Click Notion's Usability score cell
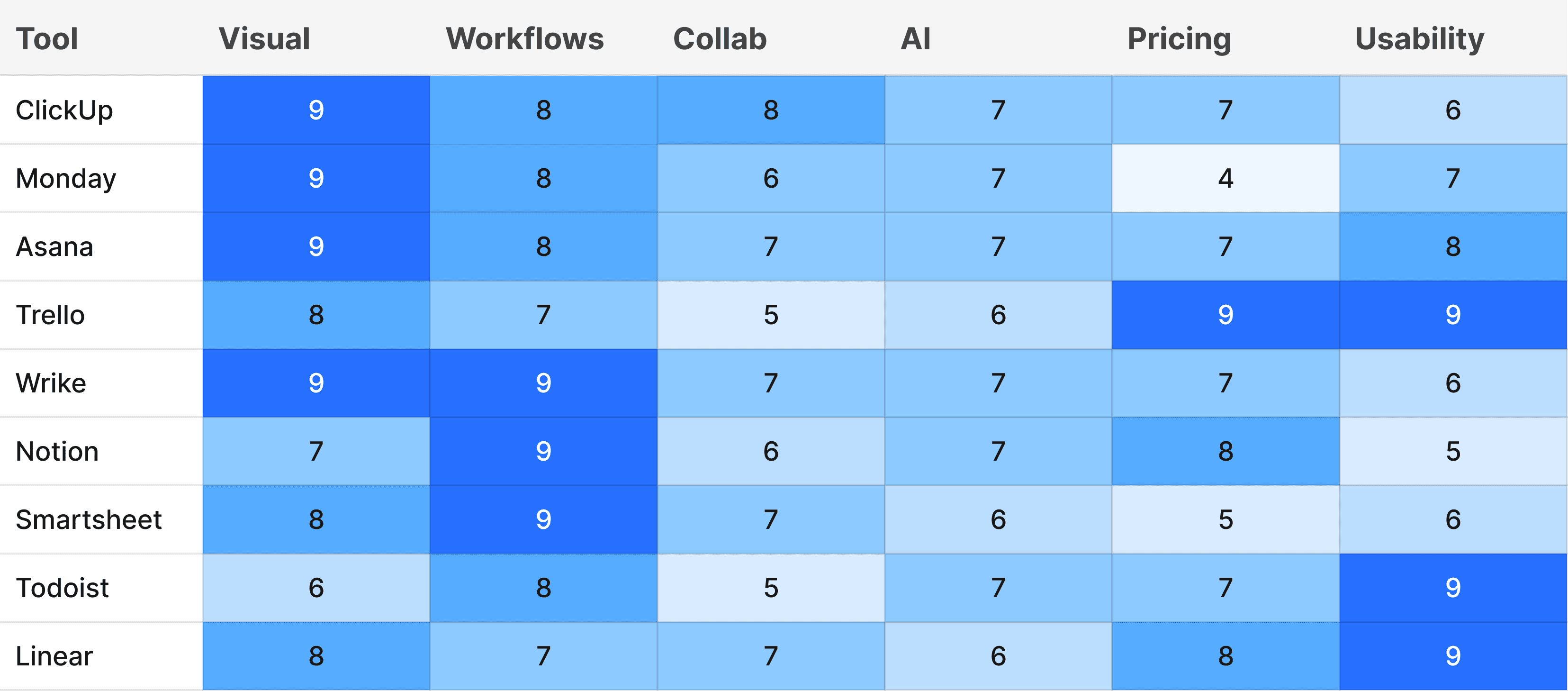This screenshot has width=1568, height=691. click(1453, 451)
